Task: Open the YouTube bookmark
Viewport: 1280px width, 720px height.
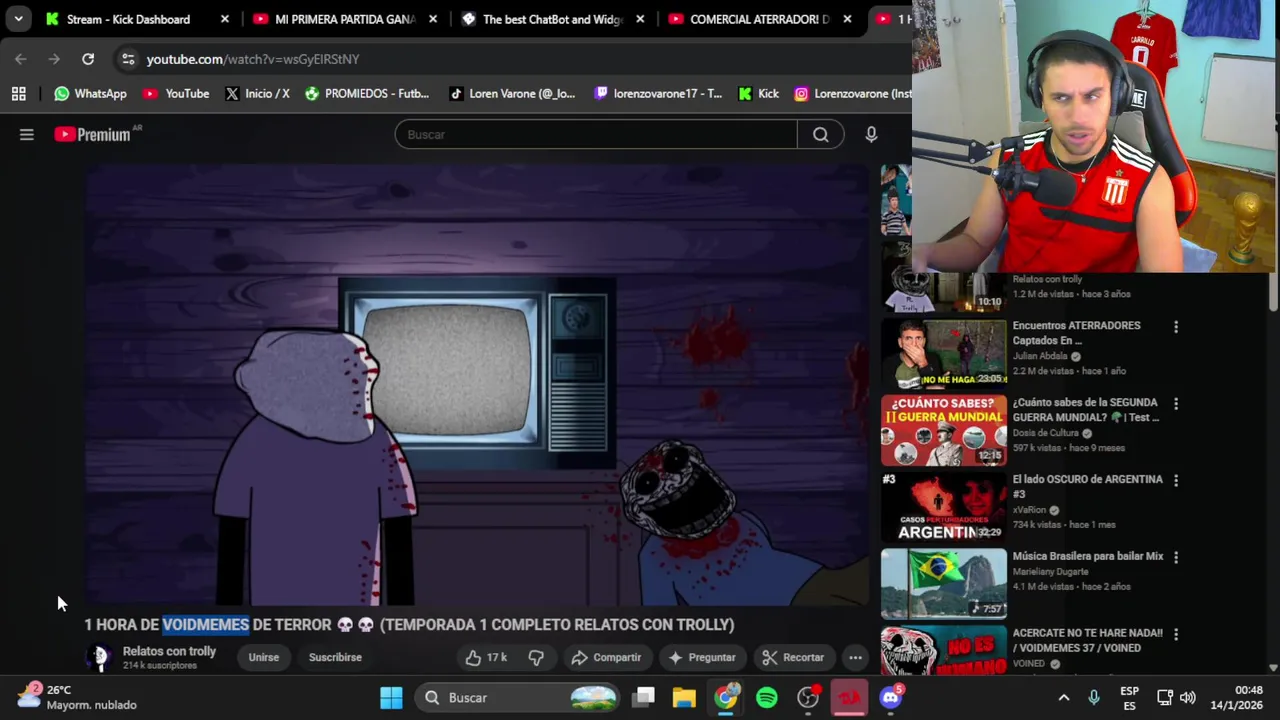Action: (x=176, y=94)
